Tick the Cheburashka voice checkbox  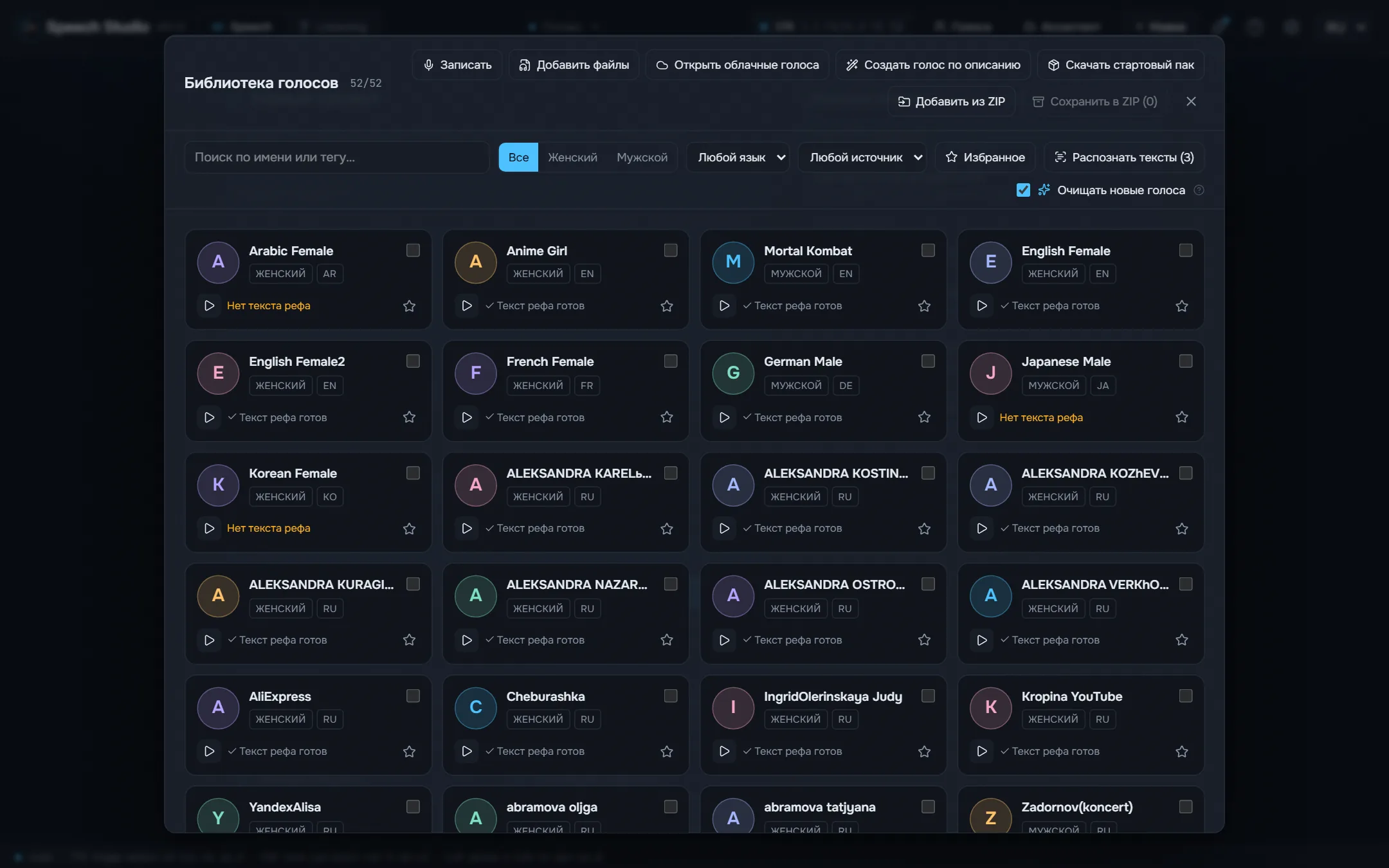point(671,696)
